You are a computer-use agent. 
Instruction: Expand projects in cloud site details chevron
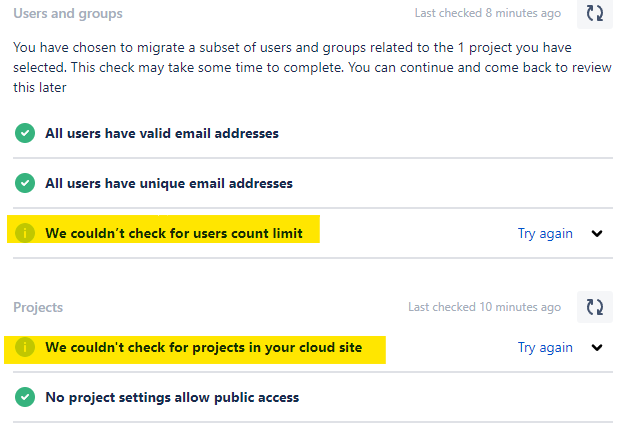(x=597, y=347)
